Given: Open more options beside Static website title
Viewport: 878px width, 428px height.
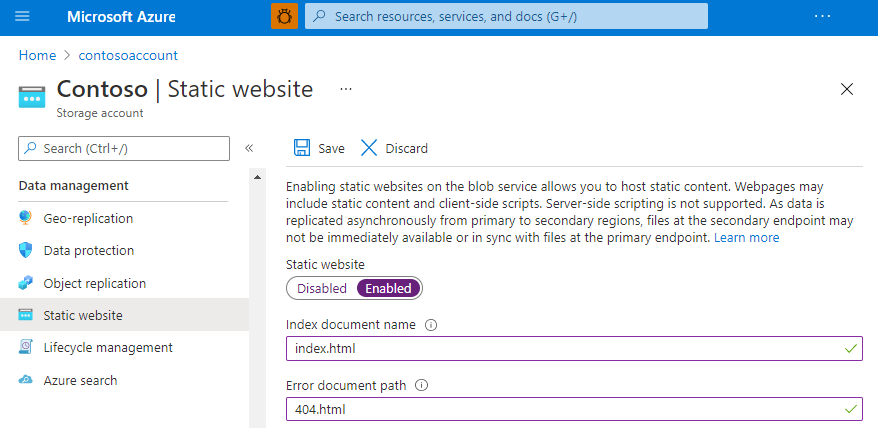Looking at the screenshot, I should coord(346,89).
